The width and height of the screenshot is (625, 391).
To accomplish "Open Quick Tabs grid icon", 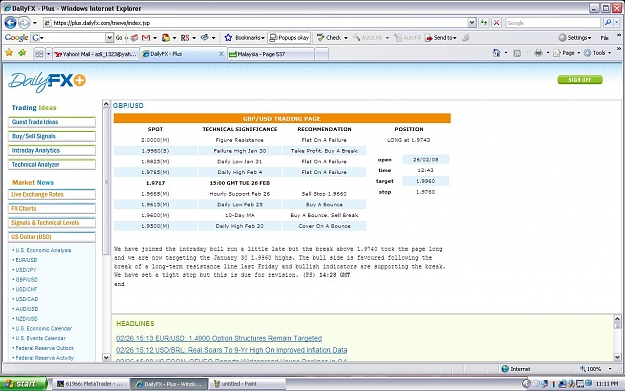I will click(x=39, y=53).
